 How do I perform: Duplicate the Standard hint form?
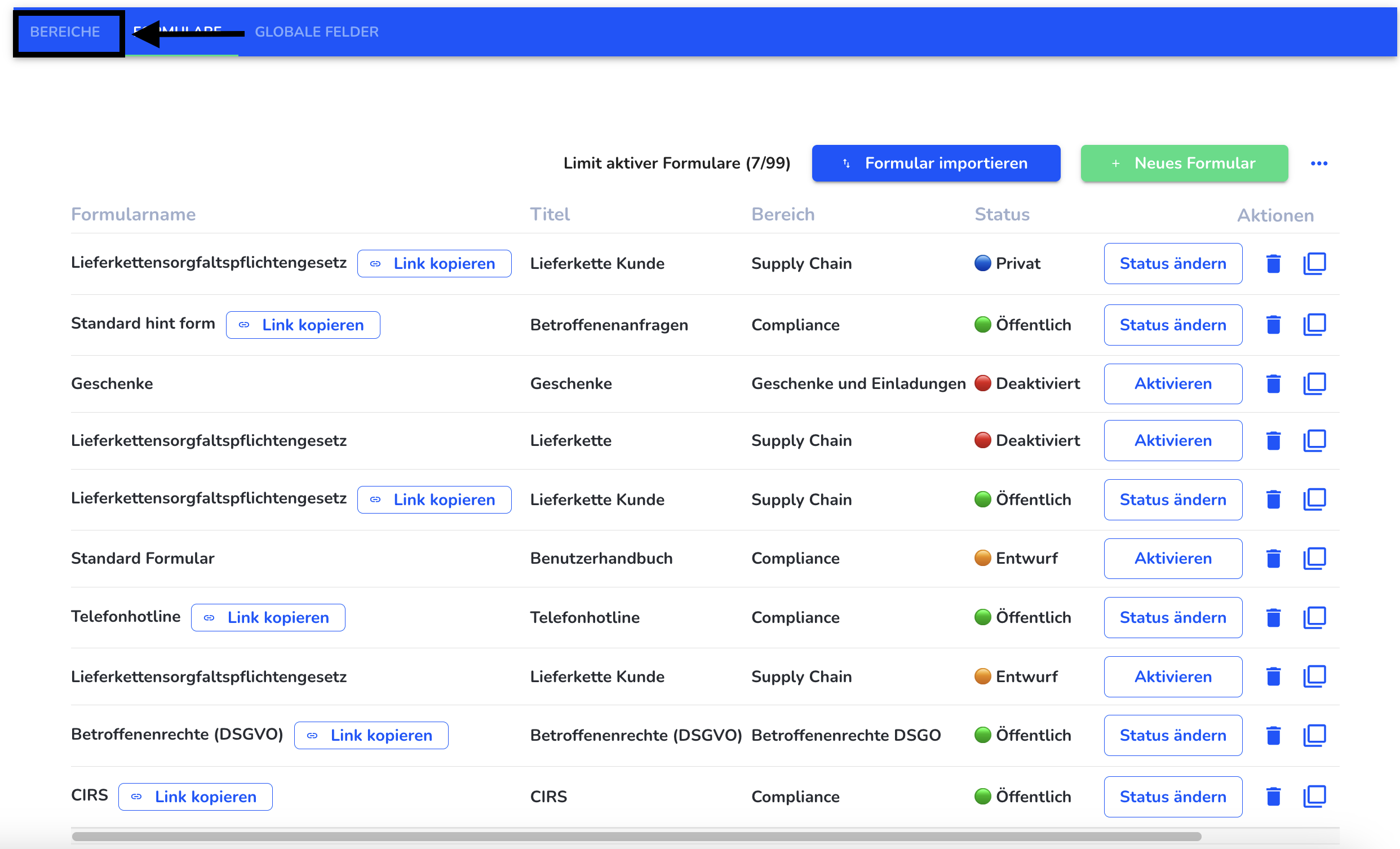1314,325
